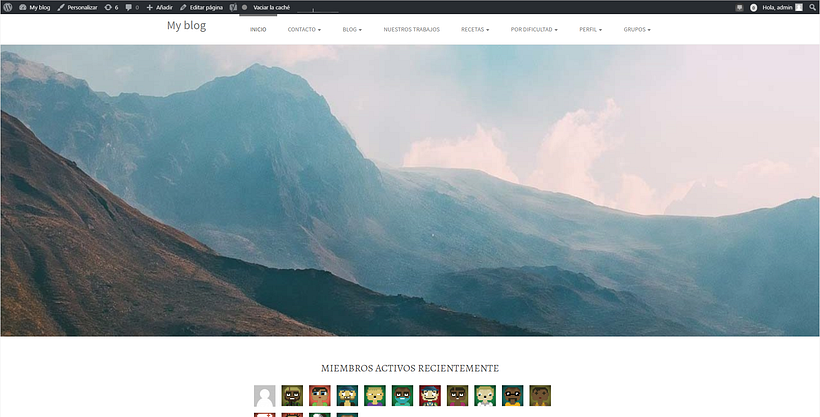Open the WordPress logo menu

click(x=7, y=7)
